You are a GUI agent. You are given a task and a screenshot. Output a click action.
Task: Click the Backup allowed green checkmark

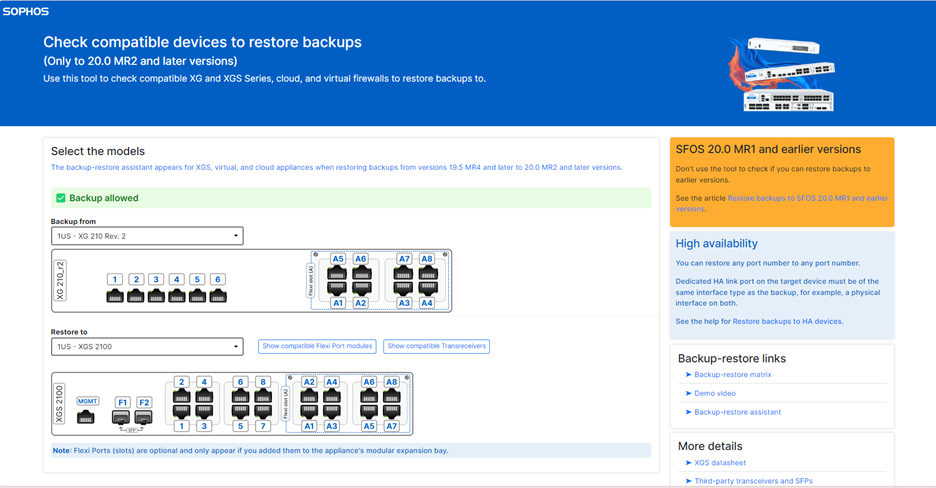(60, 198)
